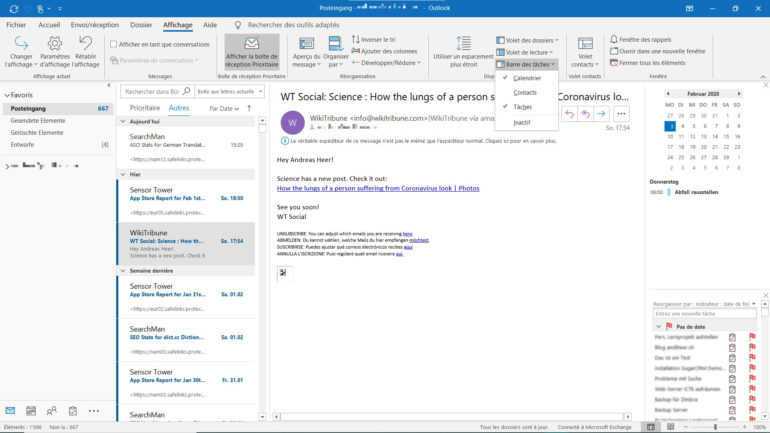Click the Forward arrow icon
This screenshot has width=770, height=433.
coord(602,114)
